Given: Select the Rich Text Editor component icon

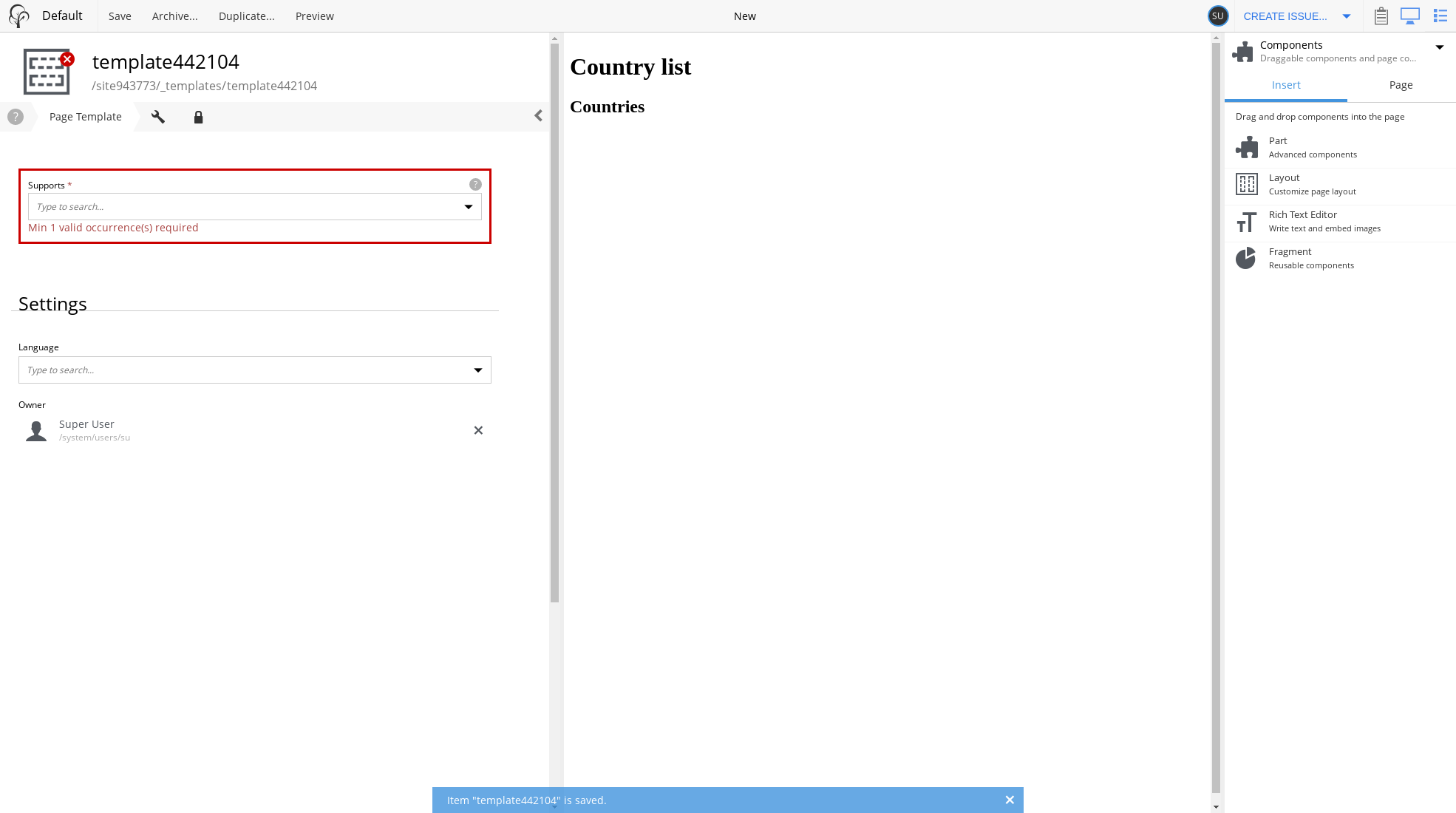Looking at the screenshot, I should click(1246, 221).
